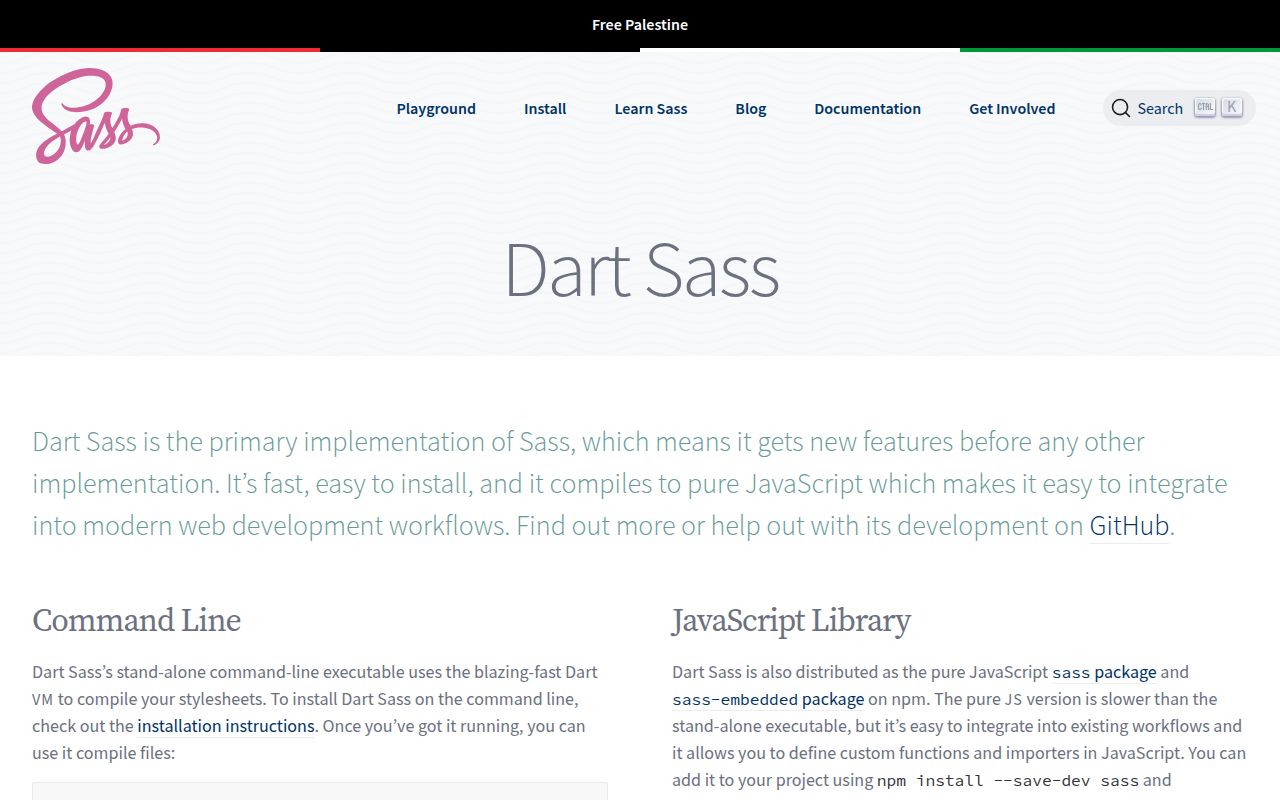Click the magnifying glass search icon
The image size is (1280, 800).
coord(1121,108)
